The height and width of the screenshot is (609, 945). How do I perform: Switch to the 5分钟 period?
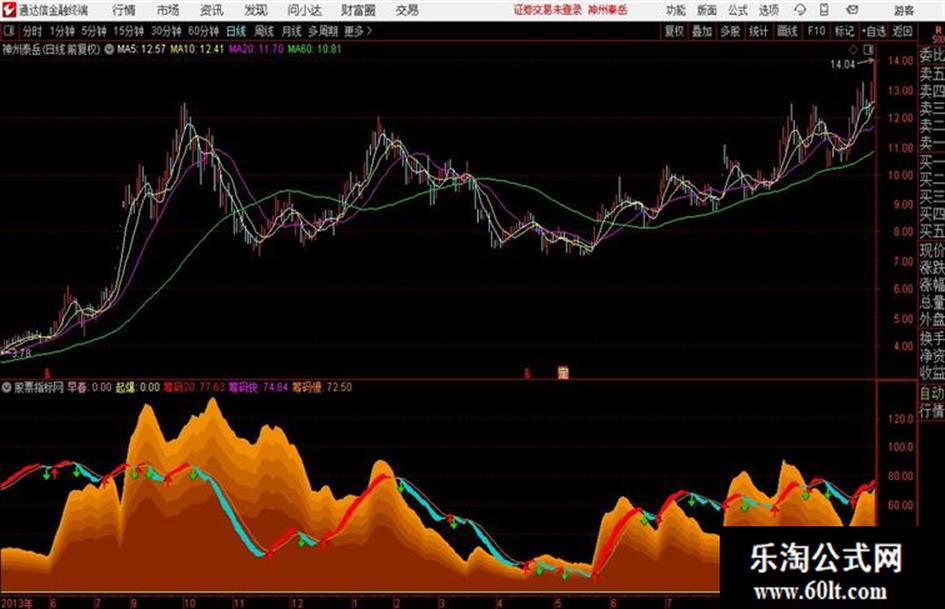(93, 31)
